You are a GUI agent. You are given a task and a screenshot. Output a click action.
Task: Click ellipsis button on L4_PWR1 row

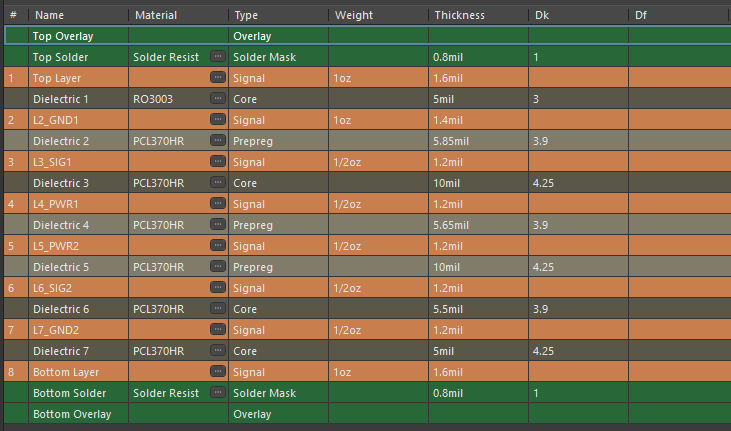click(217, 204)
